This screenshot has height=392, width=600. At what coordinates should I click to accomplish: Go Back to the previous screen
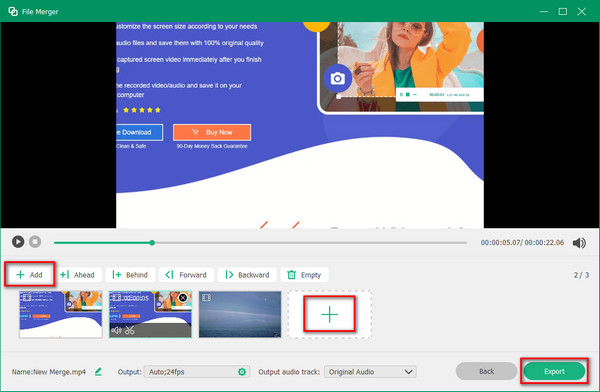pos(486,371)
